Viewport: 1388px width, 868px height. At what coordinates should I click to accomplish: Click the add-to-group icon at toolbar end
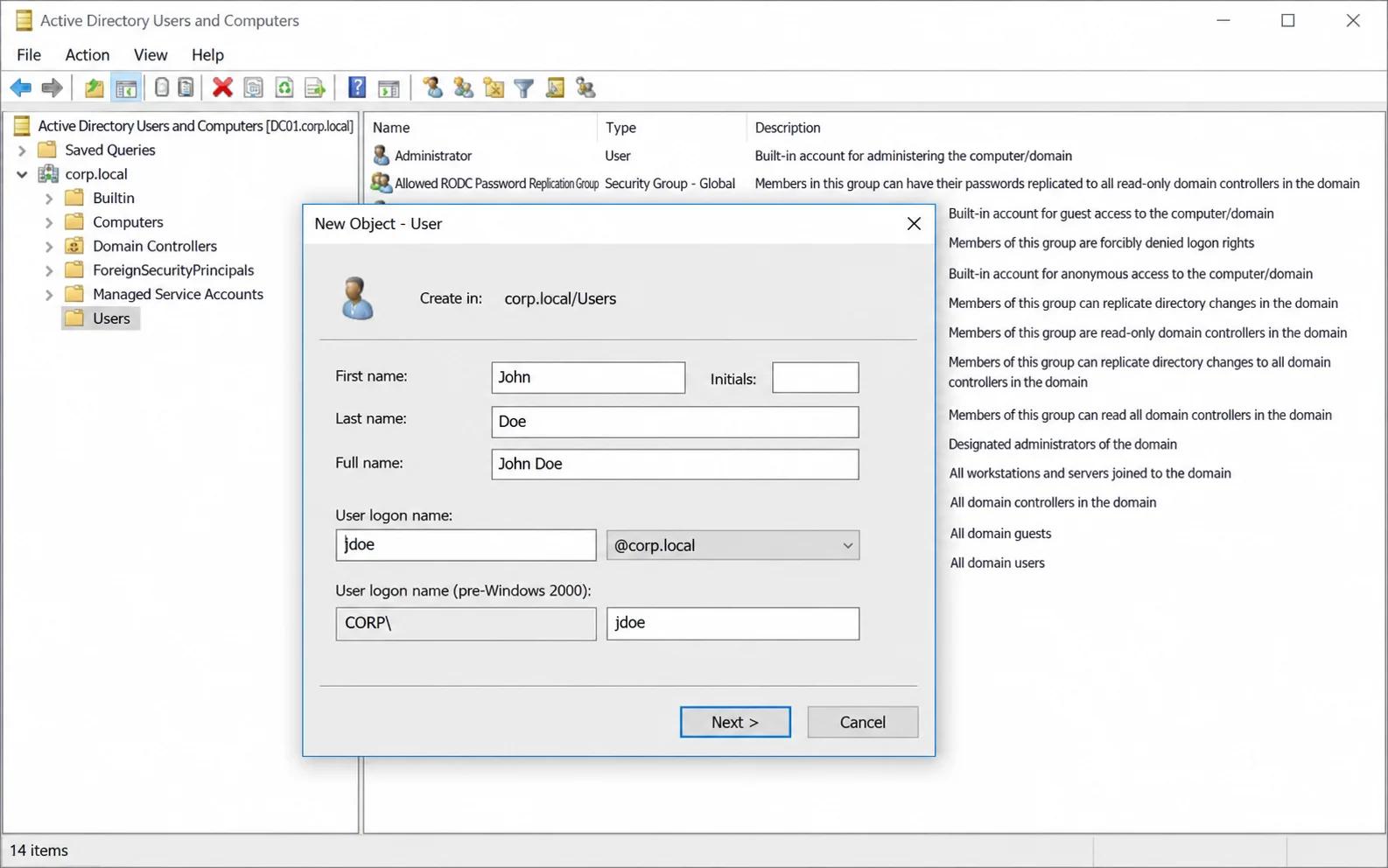coord(585,87)
